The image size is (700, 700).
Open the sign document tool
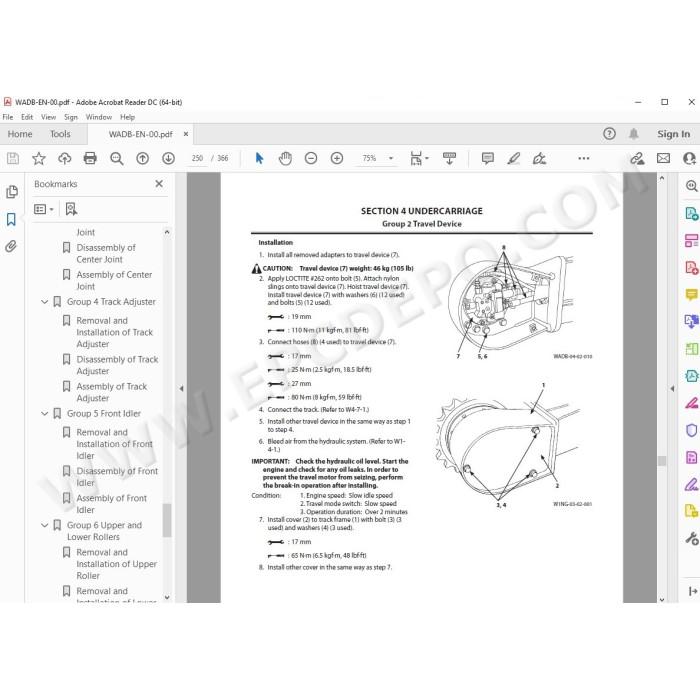pos(539,158)
